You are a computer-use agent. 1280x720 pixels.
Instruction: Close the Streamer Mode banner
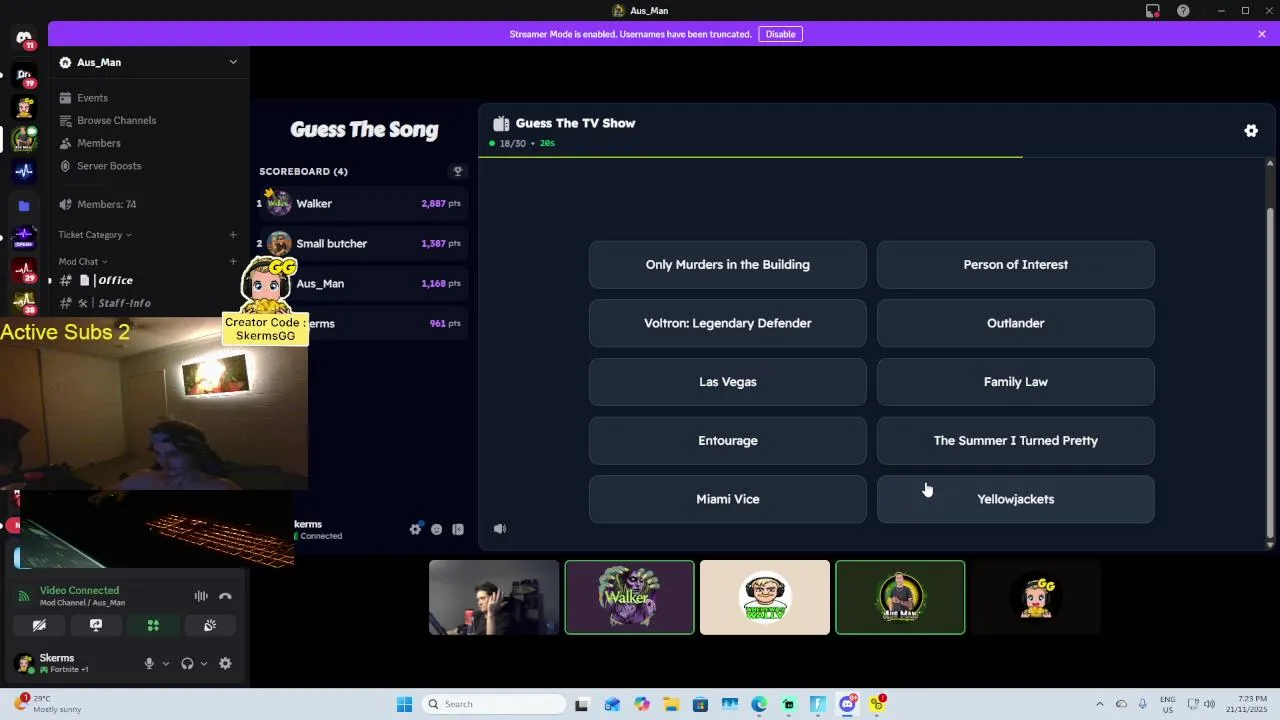coord(1262,34)
